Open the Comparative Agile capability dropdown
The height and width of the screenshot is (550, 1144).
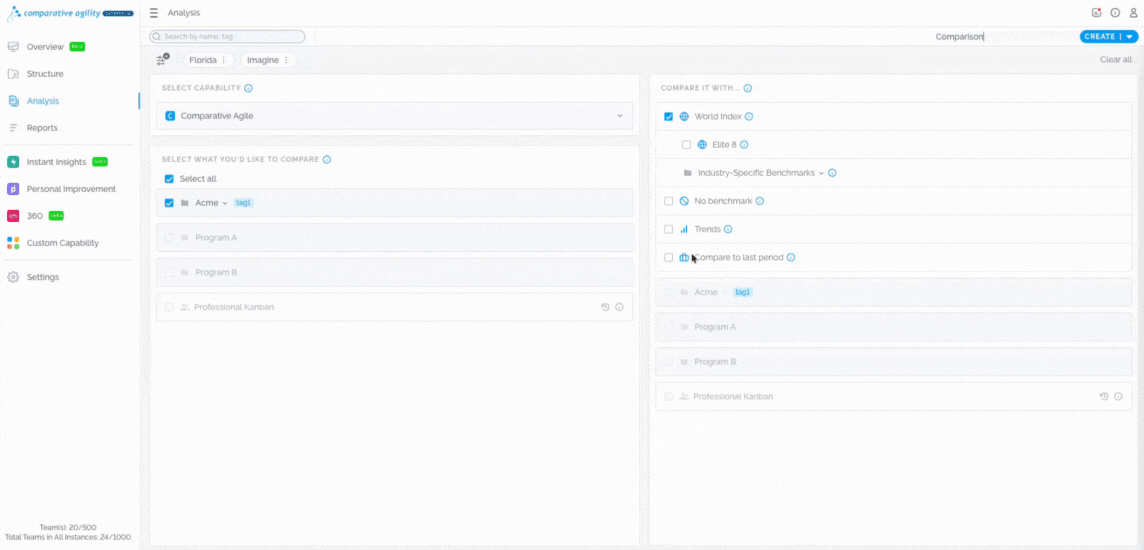click(x=395, y=116)
